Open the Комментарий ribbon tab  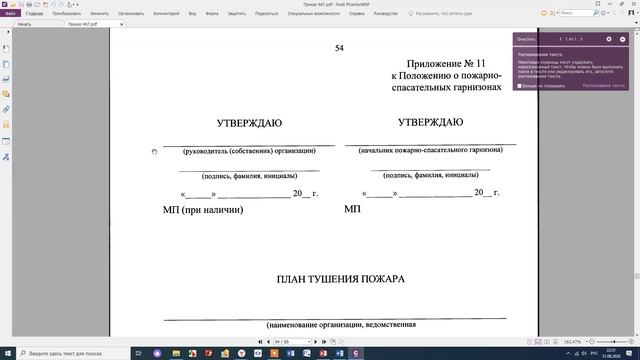point(166,13)
